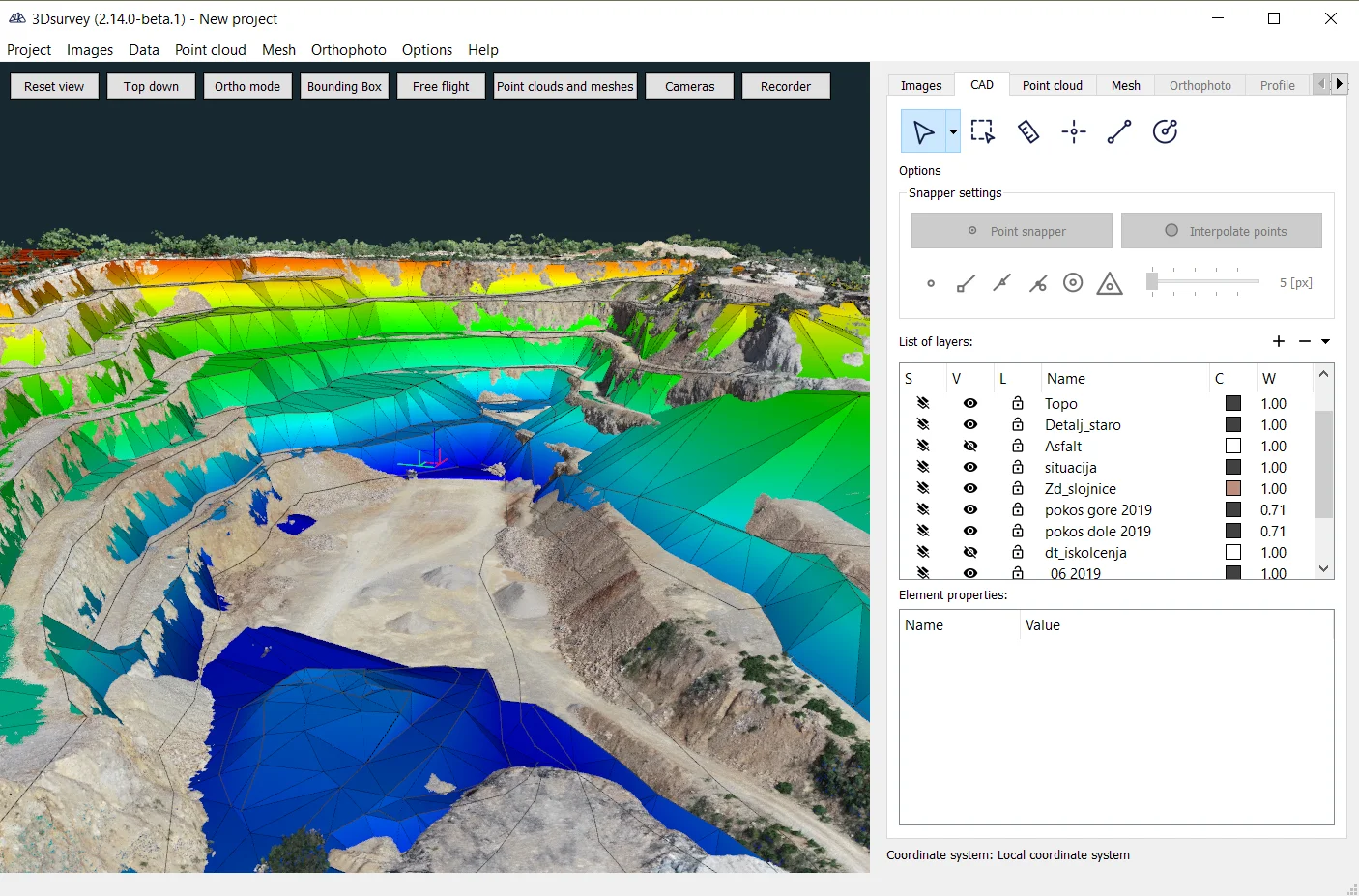Toggle lock on Detalj_staro layer
This screenshot has width=1359, height=896.
coord(1018,424)
